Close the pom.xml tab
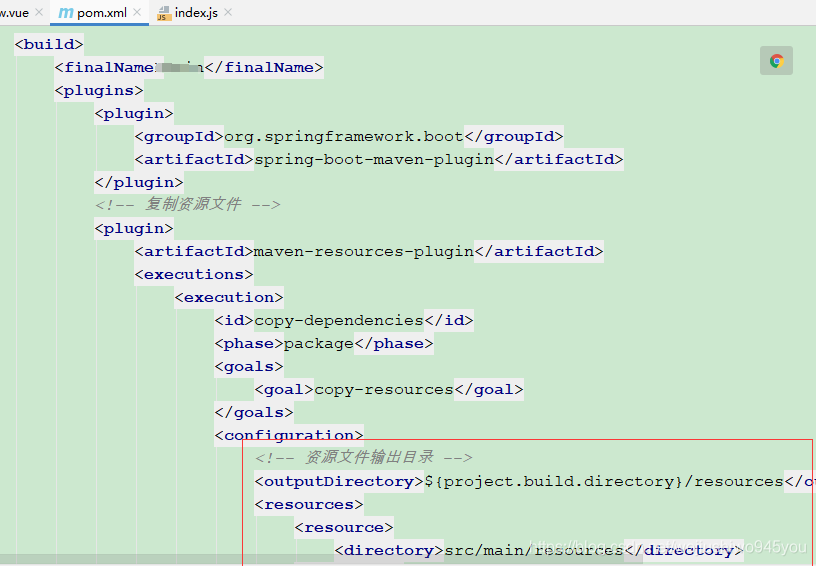This screenshot has height=566, width=816. click(137, 12)
